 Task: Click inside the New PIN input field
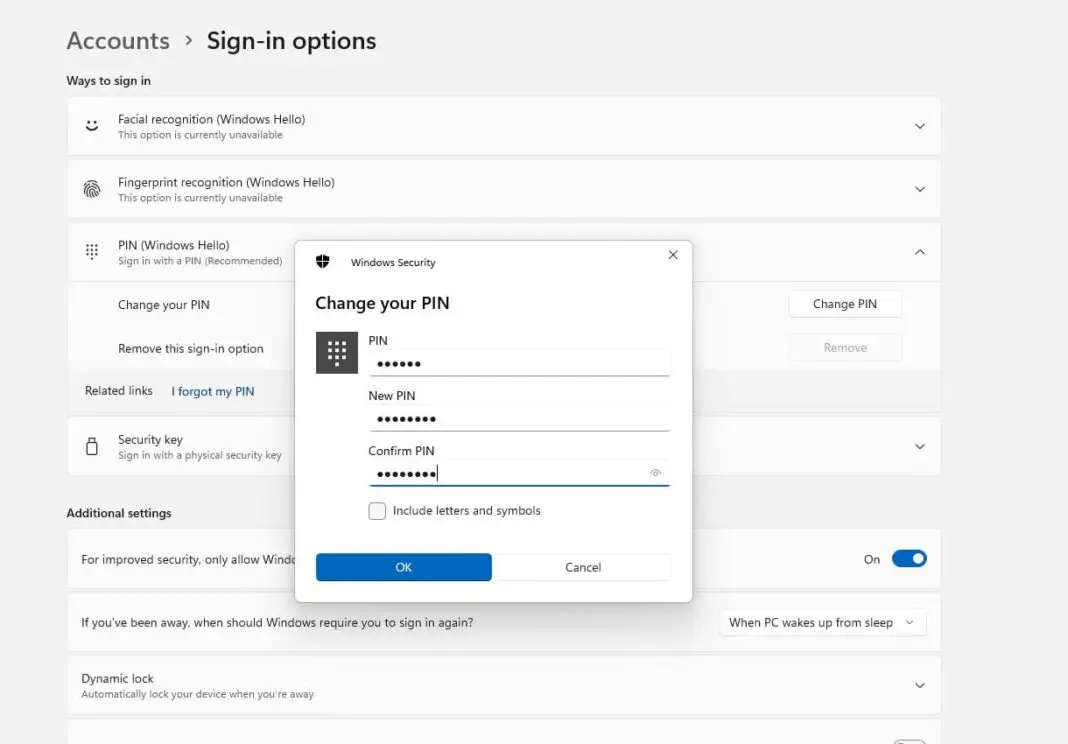coord(519,417)
